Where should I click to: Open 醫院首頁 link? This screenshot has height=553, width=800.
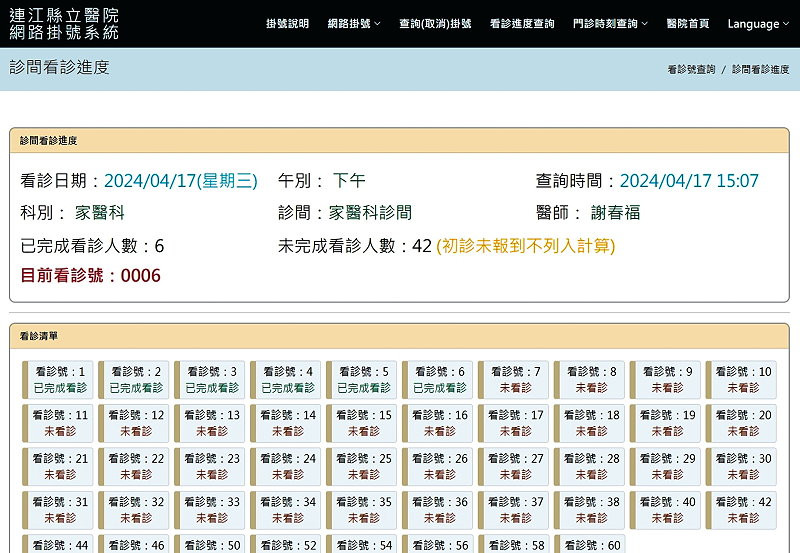pyautogui.click(x=688, y=23)
